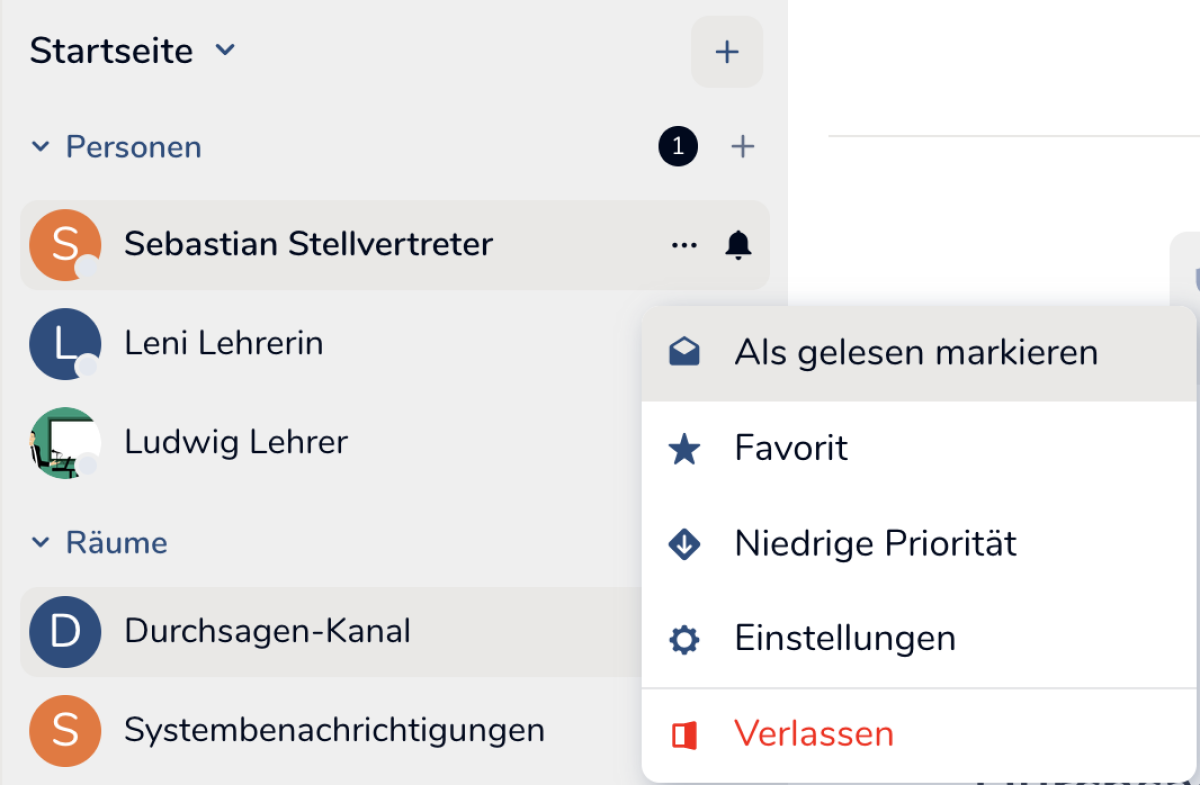The height and width of the screenshot is (785, 1200).
Task: Click the bell notification icon for Sebastian
Action: coord(738,245)
